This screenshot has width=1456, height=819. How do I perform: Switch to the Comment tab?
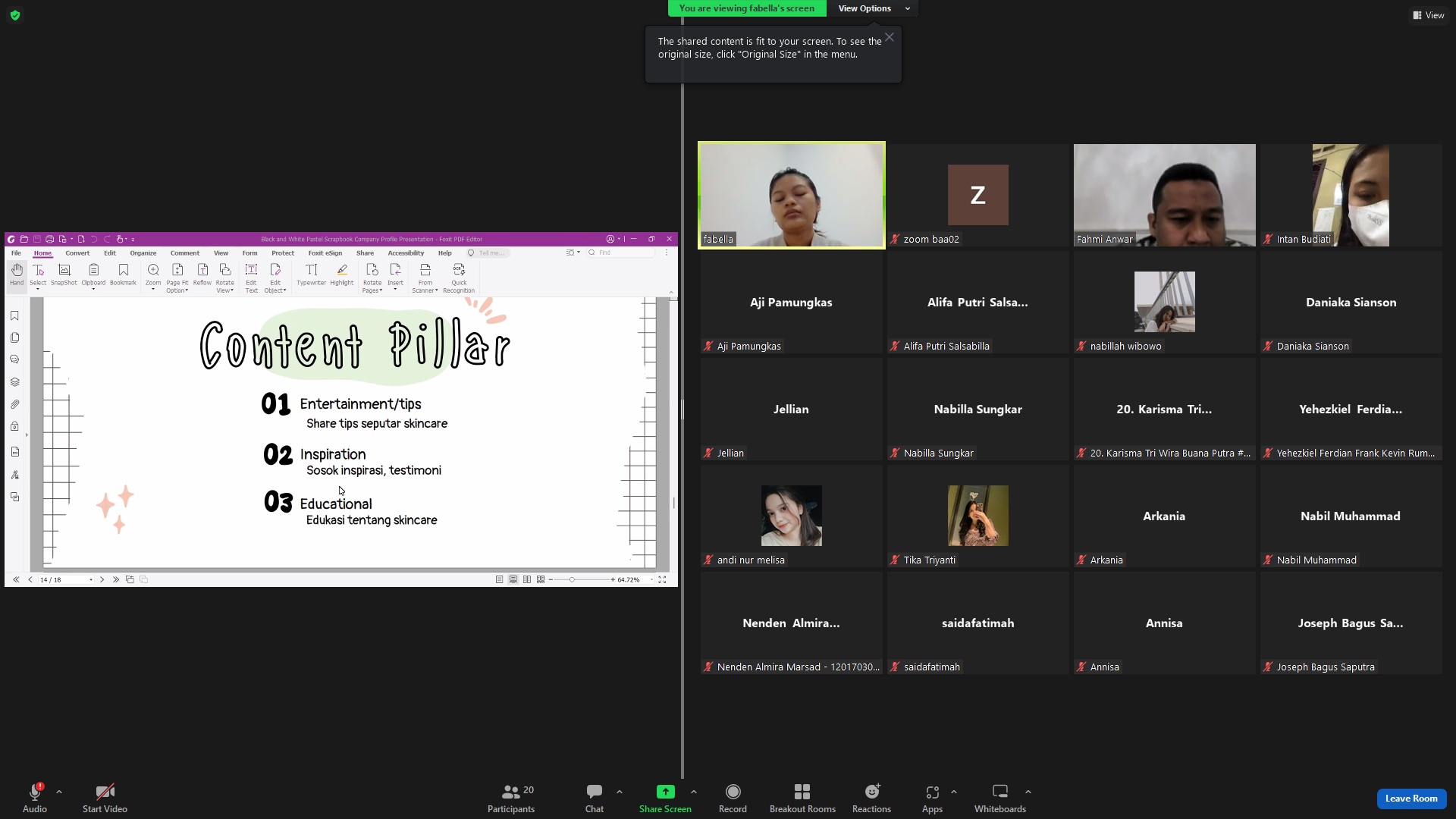pyautogui.click(x=185, y=253)
